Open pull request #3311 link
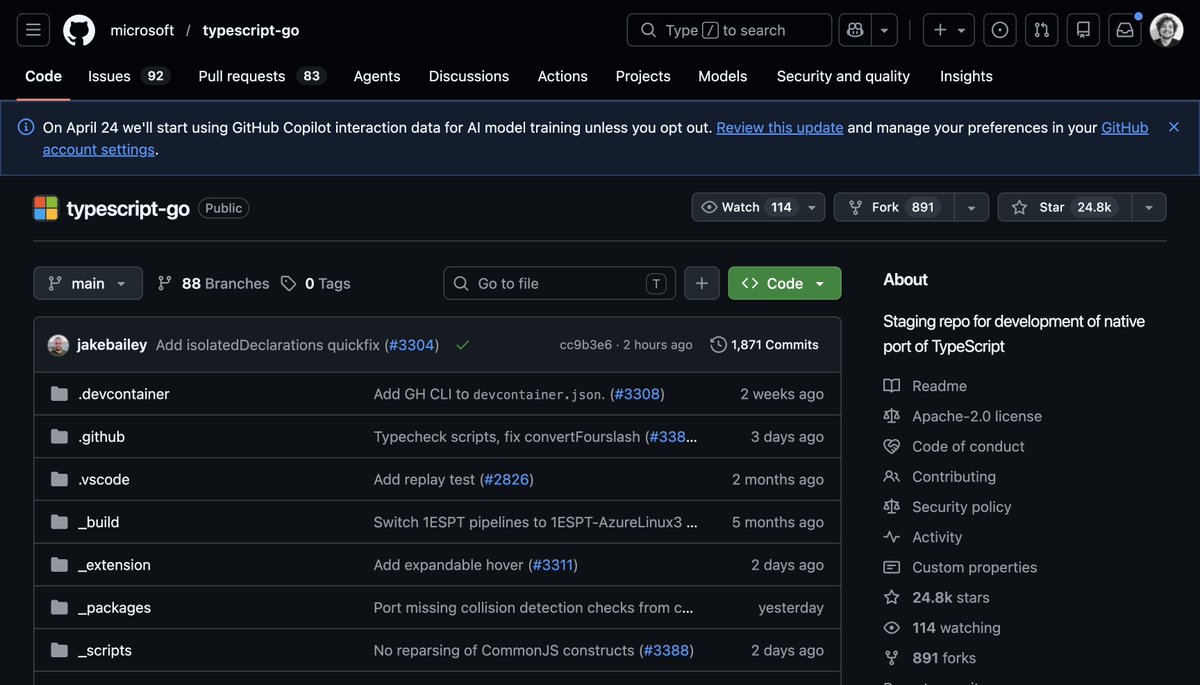1200x685 pixels. coord(553,565)
